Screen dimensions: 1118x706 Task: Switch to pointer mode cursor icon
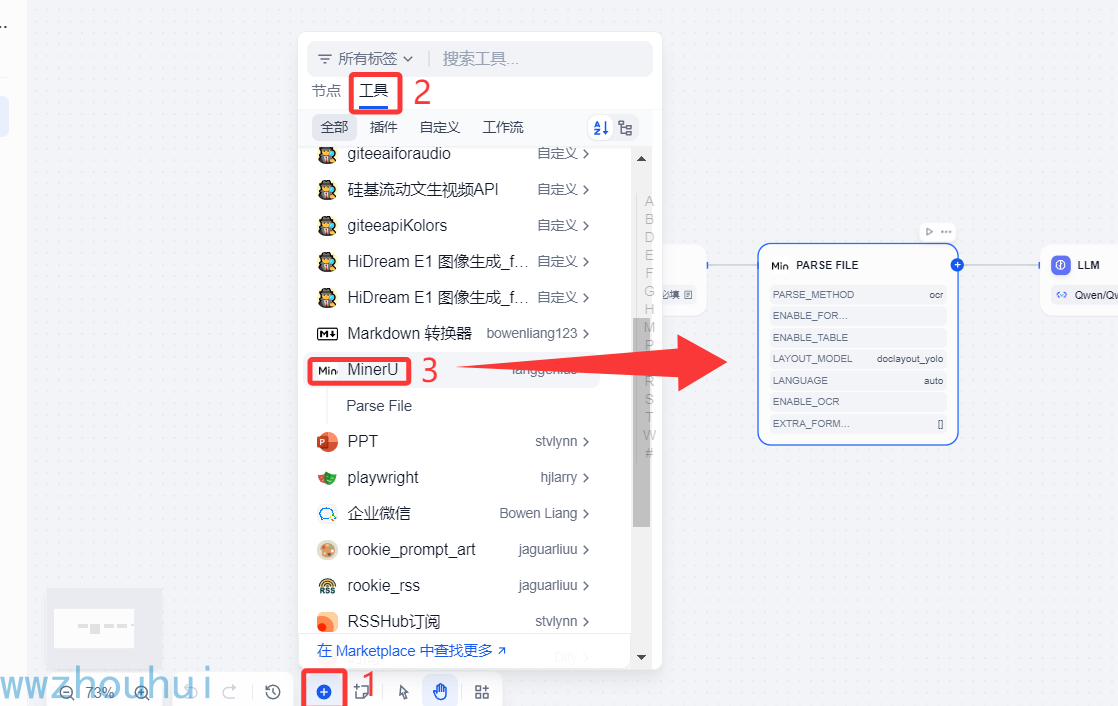coord(403,692)
